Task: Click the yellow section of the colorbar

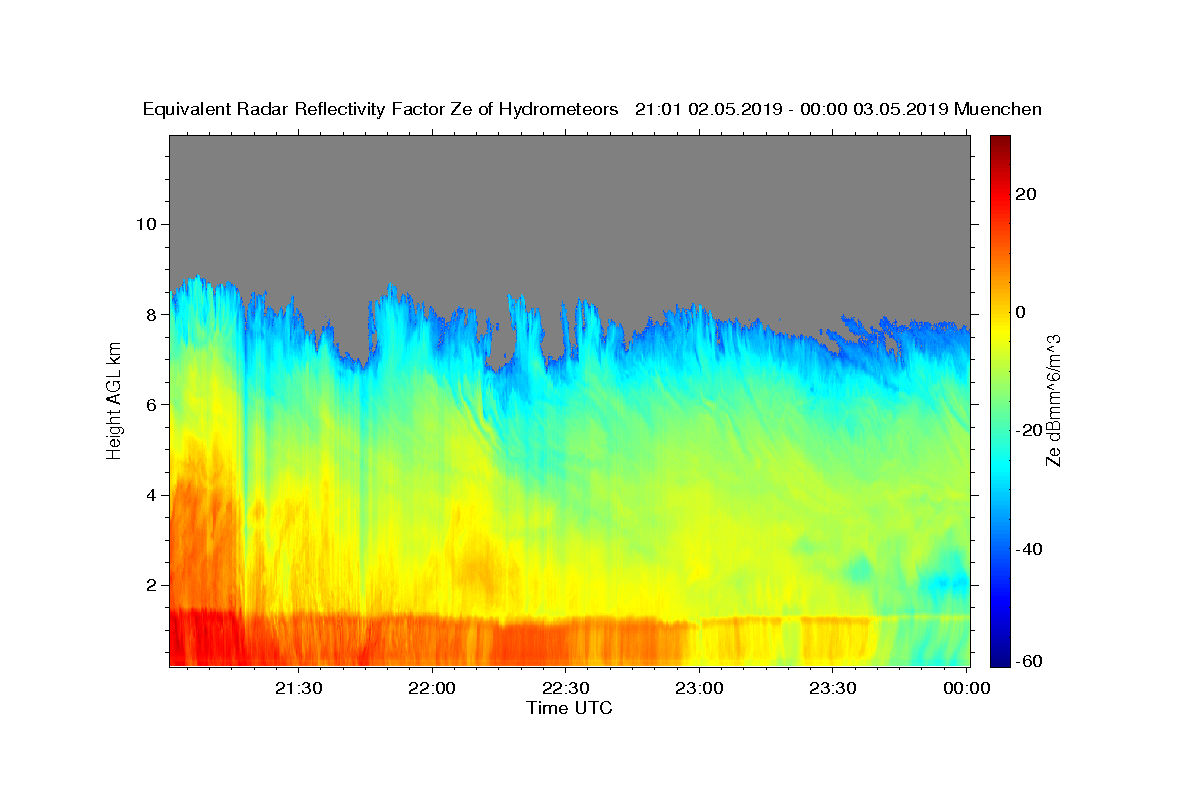Action: click(1000, 330)
